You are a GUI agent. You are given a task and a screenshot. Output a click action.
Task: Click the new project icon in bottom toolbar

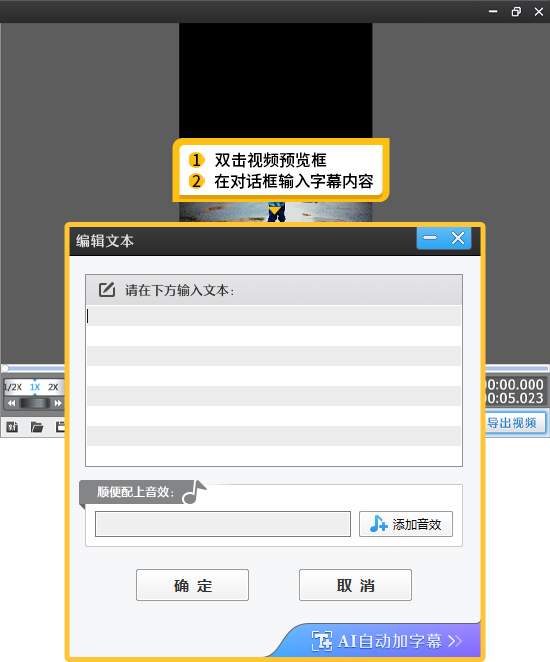click(12, 427)
